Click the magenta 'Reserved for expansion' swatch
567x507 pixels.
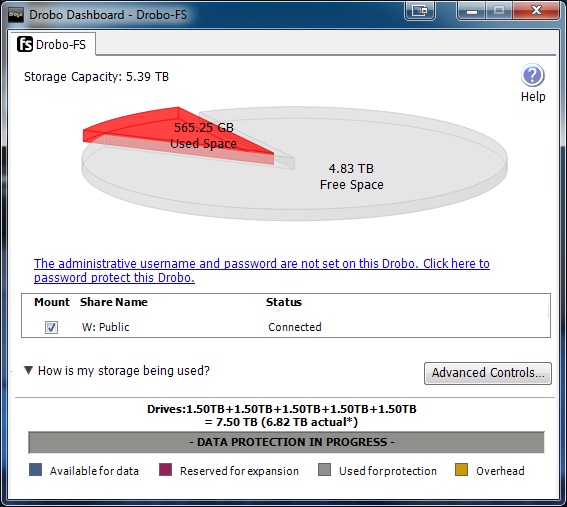coord(166,470)
